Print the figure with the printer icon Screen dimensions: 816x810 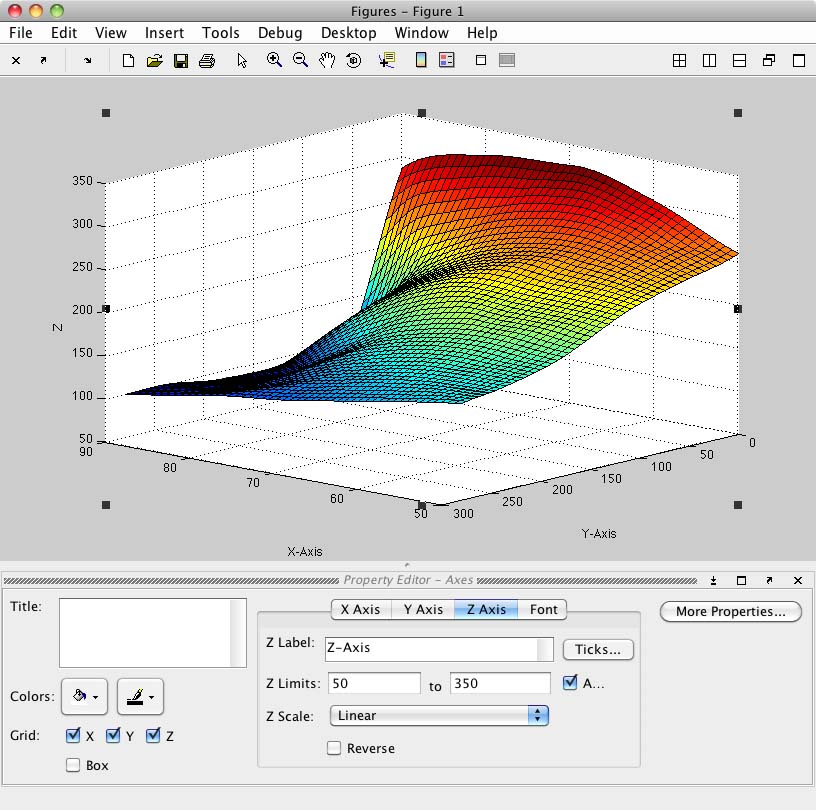click(x=207, y=61)
